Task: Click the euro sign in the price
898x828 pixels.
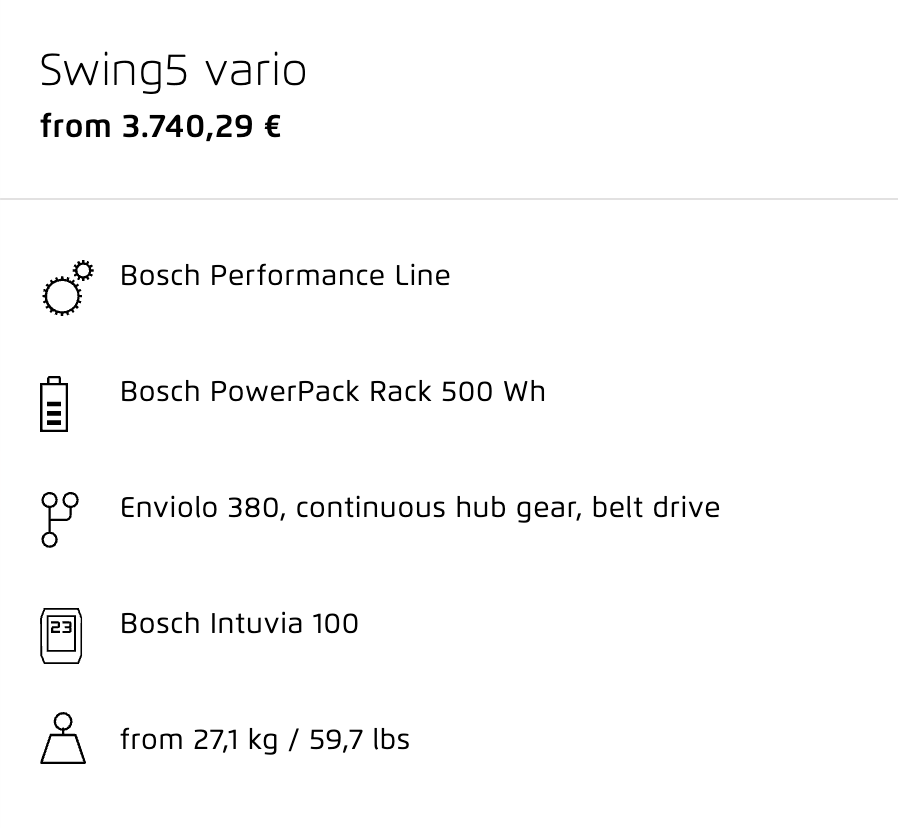Action: [273, 127]
